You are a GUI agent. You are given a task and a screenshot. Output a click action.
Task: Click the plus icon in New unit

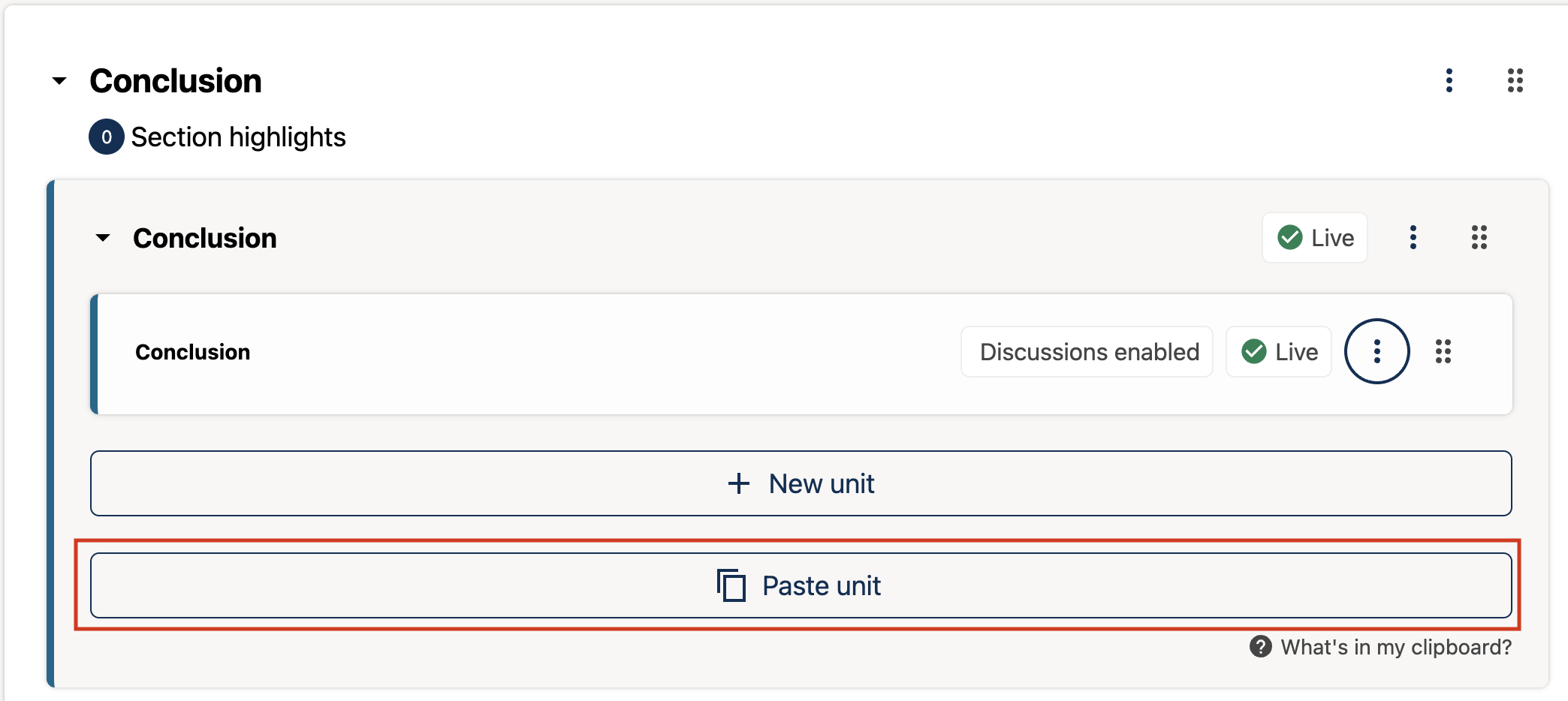[739, 483]
